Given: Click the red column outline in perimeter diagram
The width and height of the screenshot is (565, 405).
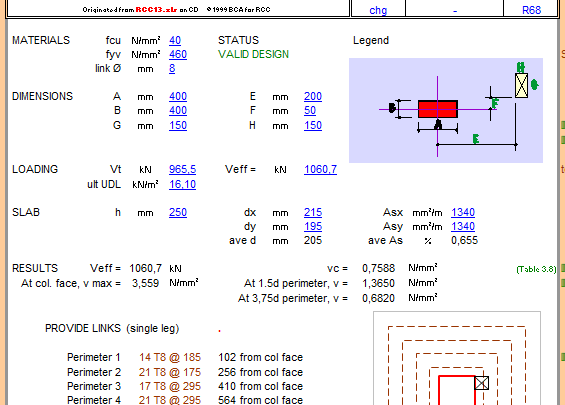Looking at the screenshot, I should tap(457, 391).
